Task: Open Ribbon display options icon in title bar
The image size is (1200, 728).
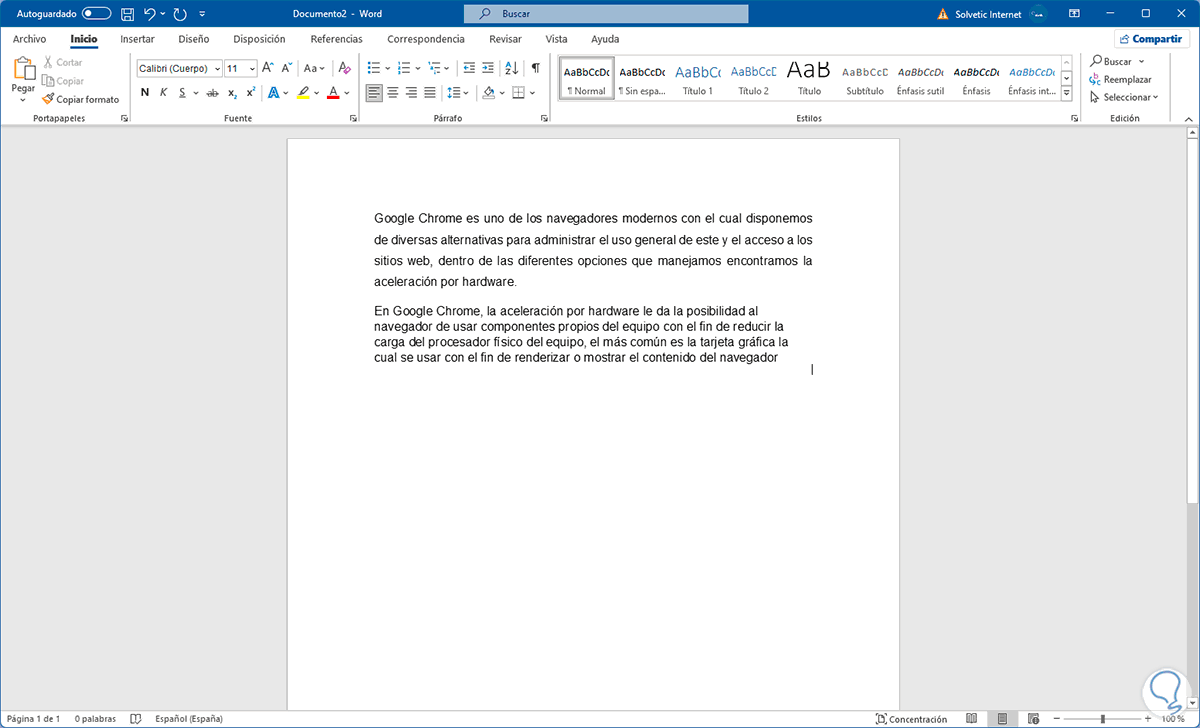Action: pyautogui.click(x=1074, y=14)
